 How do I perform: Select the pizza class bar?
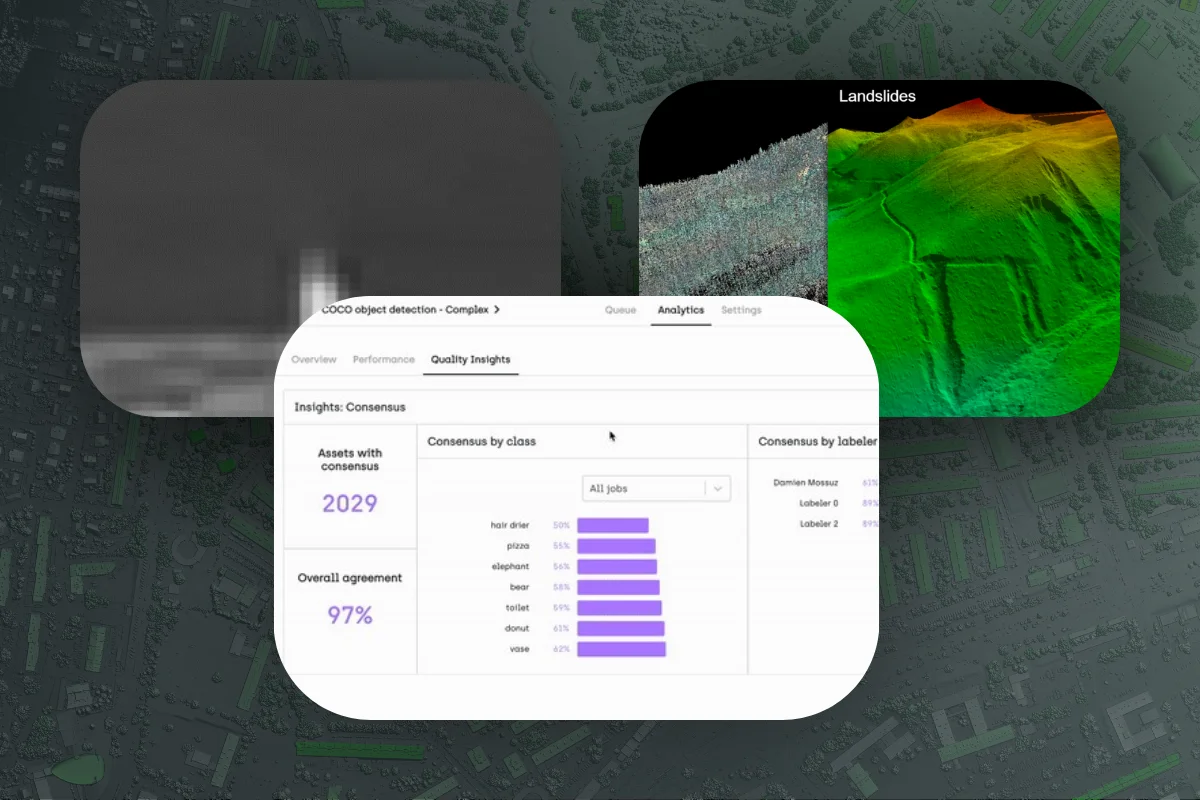tap(615, 545)
